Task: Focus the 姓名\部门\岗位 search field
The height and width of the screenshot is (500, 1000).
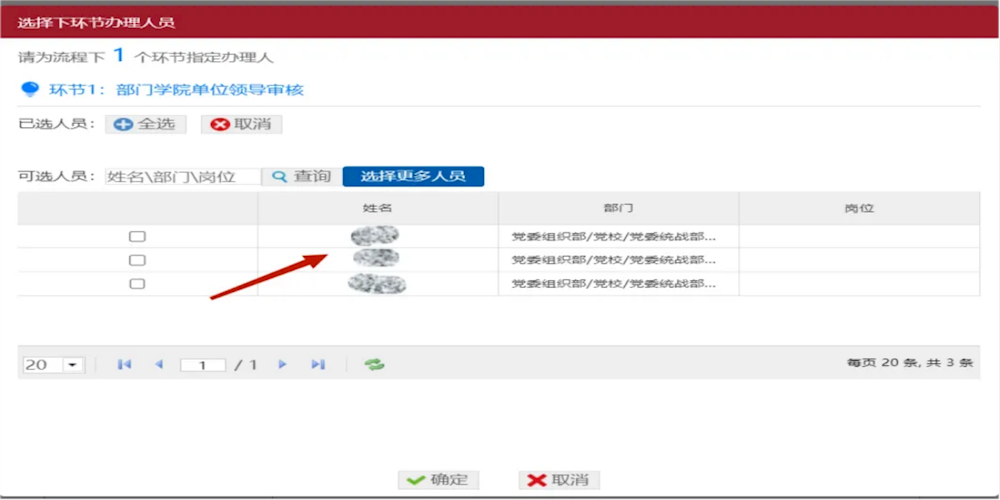Action: [183, 177]
